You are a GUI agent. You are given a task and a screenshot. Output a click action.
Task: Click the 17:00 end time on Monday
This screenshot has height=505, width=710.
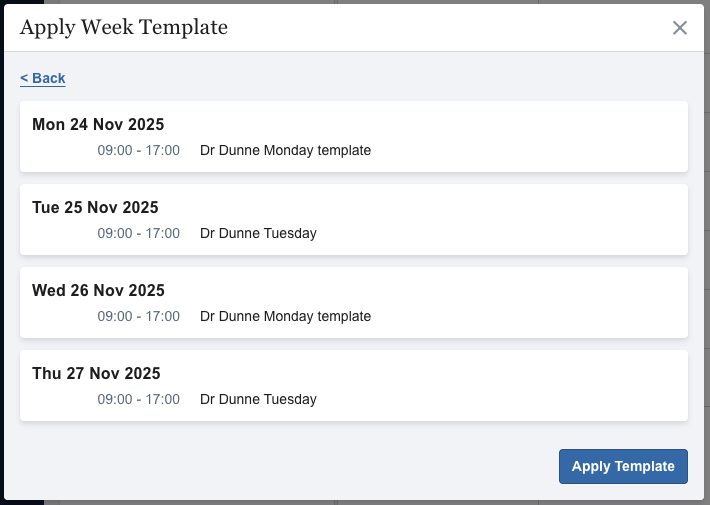pyautogui.click(x=163, y=151)
